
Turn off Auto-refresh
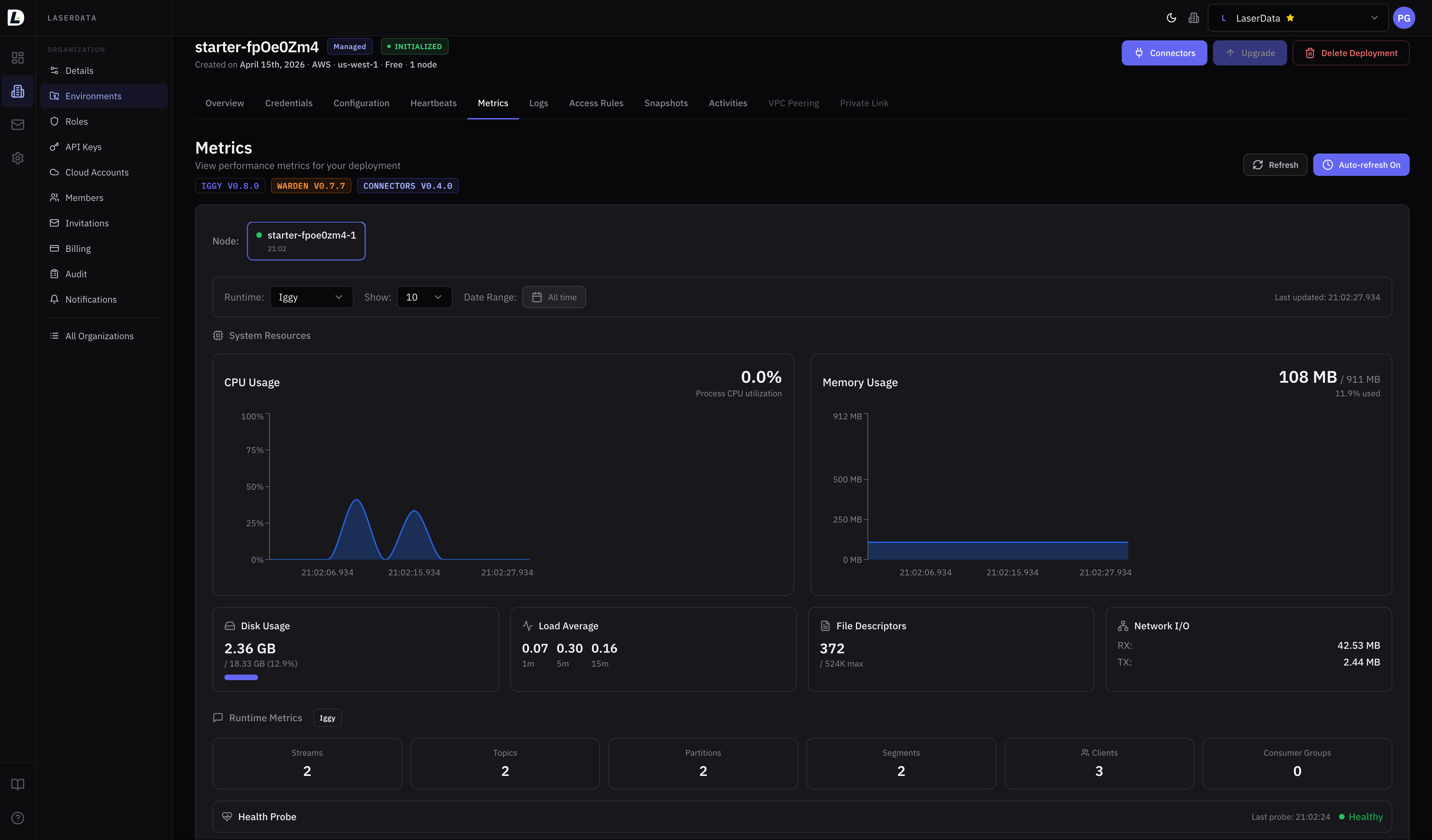pos(1361,165)
